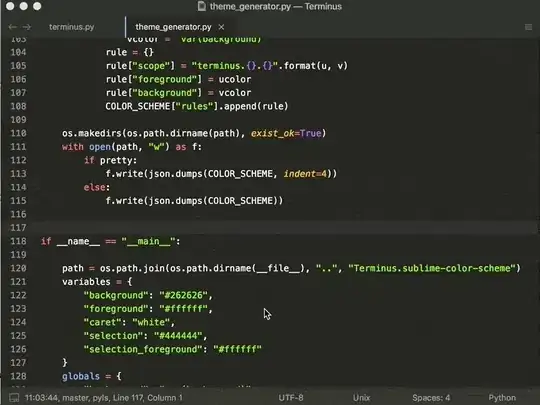This screenshot has height=405, width=540.
Task: Open the Python syntax selector
Action: [502, 398]
